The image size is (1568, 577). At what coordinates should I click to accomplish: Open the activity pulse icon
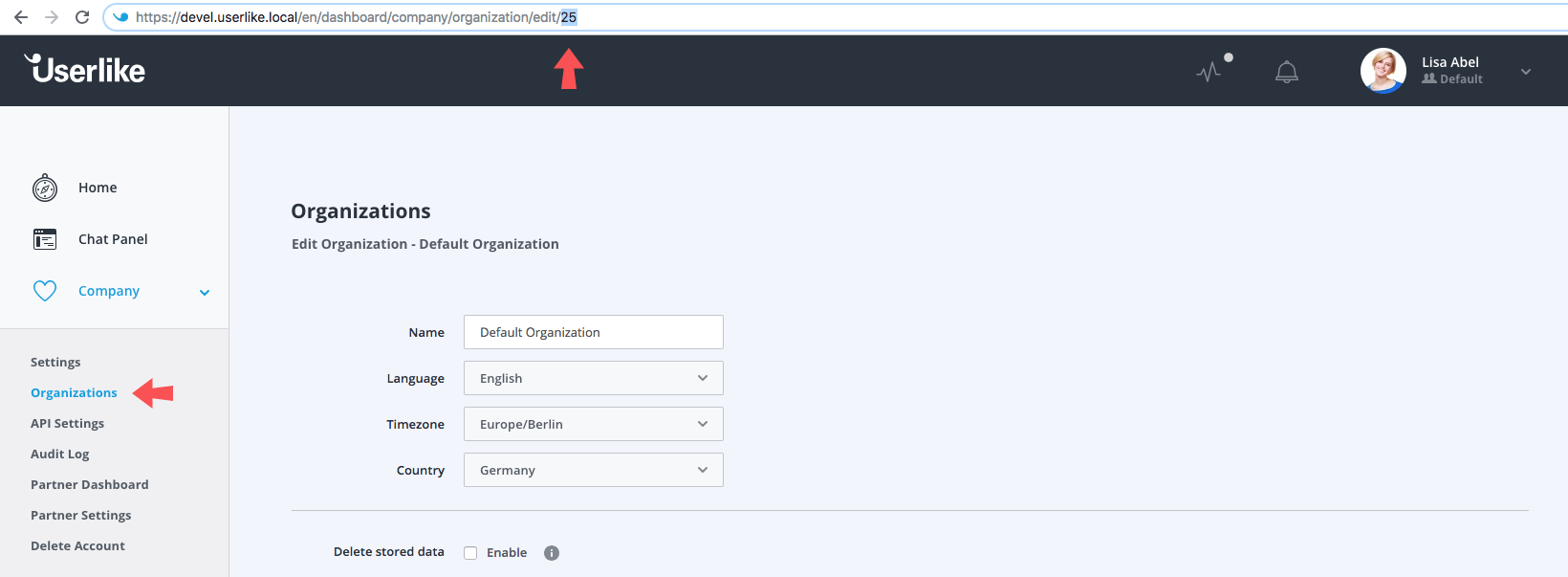pos(1209,72)
